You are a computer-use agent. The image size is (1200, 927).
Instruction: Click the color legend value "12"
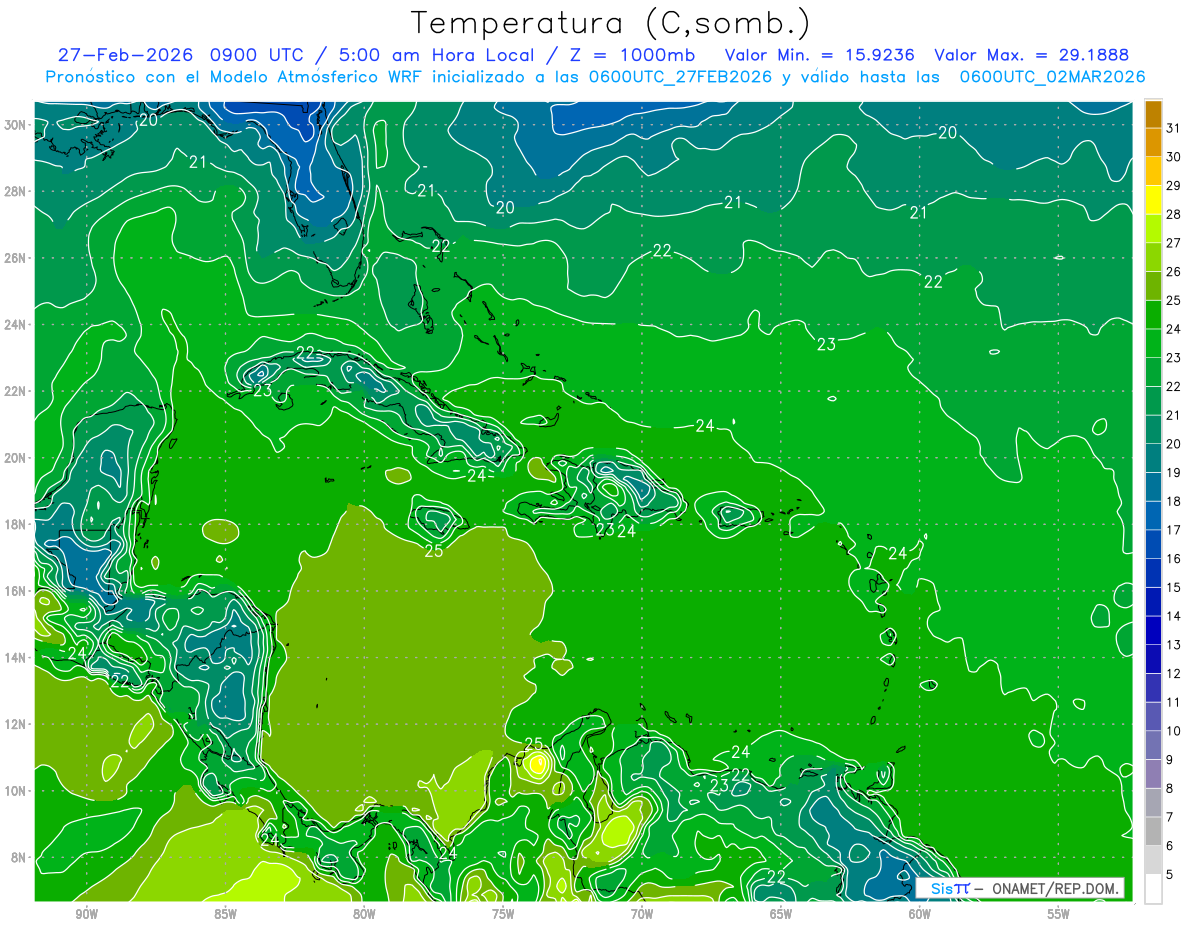tap(1174, 674)
